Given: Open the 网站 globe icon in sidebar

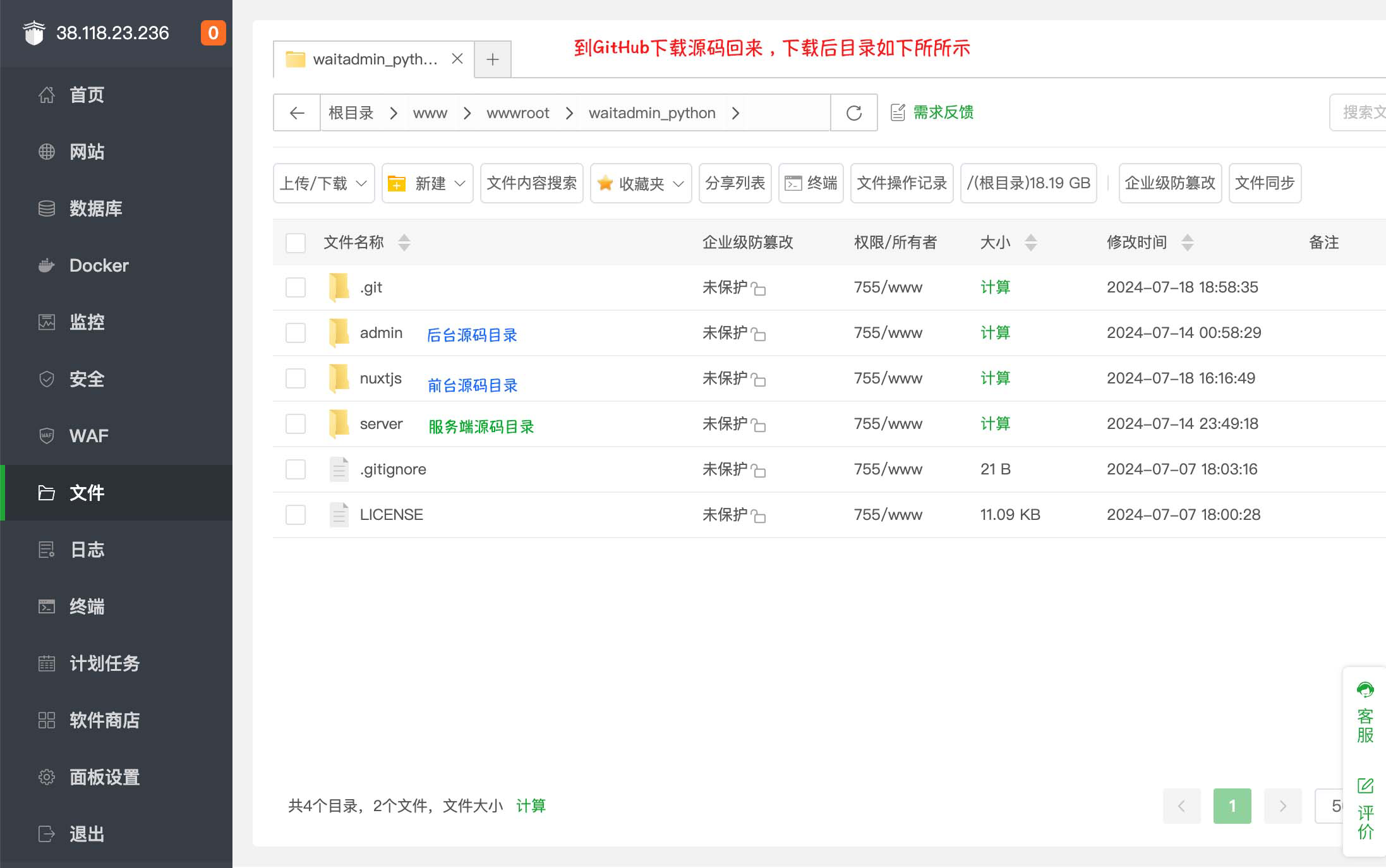Looking at the screenshot, I should pos(47,152).
